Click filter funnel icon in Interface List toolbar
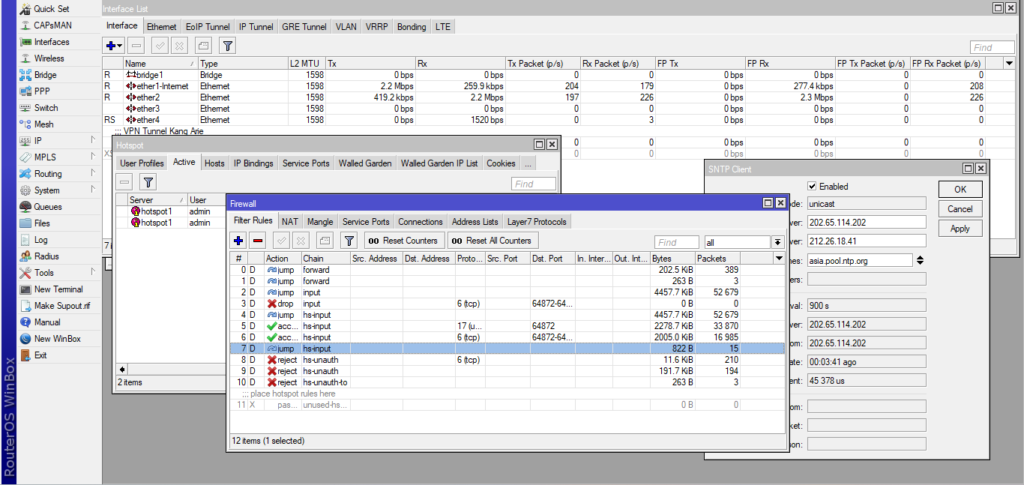This screenshot has height=485, width=1024. (x=227, y=46)
